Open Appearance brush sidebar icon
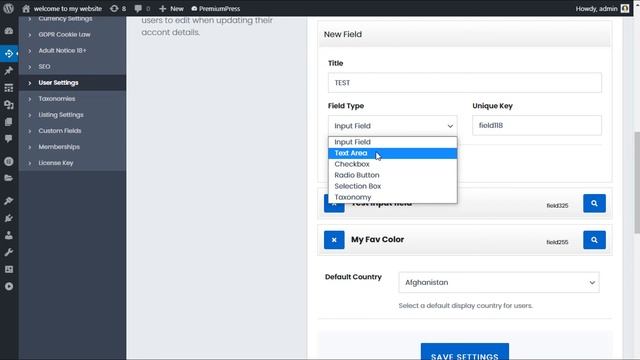Viewport: 640px width, 360px height. click(9, 201)
